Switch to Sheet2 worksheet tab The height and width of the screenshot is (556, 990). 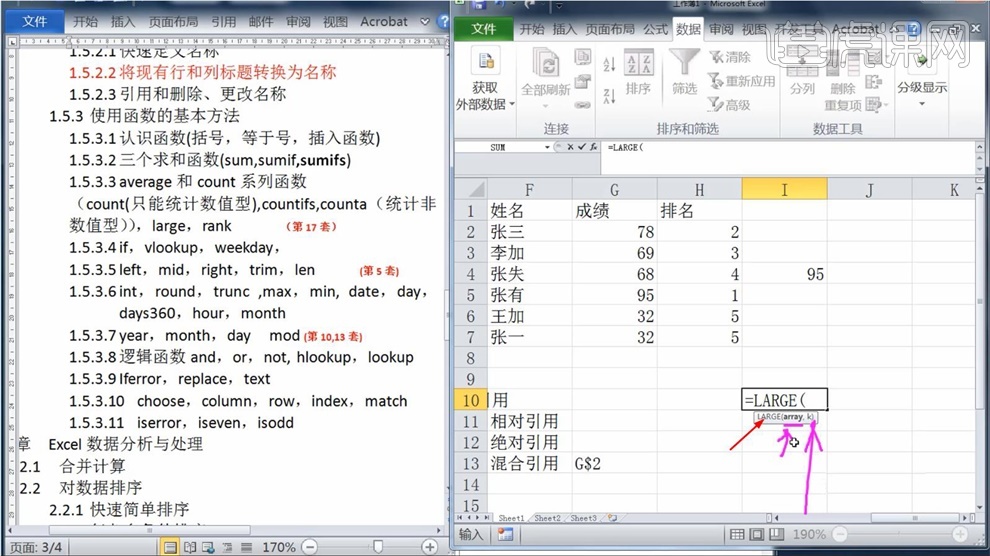pos(547,518)
